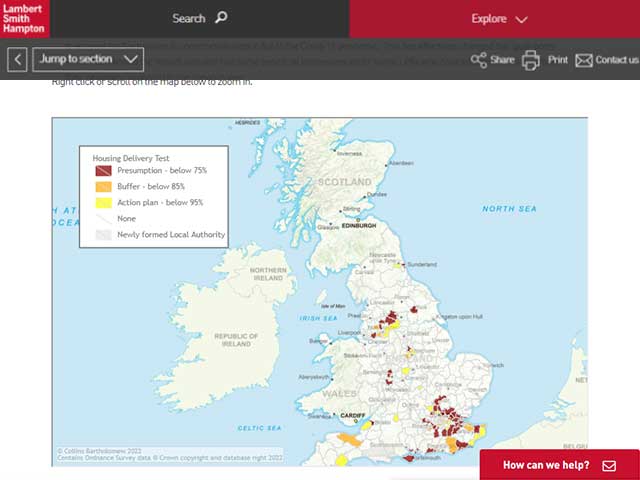Viewport: 640px width, 480px height.
Task: Open the Jump to section dropdown
Action: coord(88,60)
